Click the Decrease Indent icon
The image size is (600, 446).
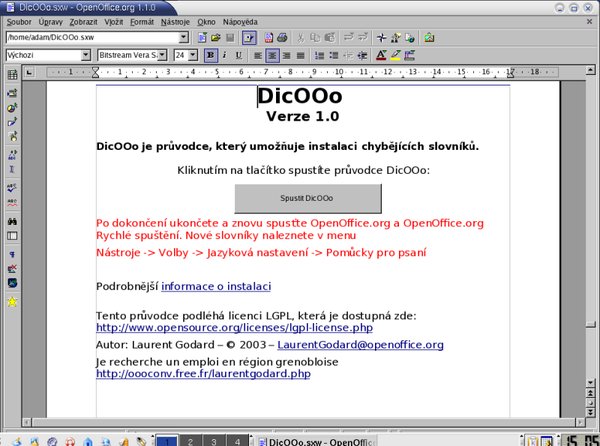[348, 55]
